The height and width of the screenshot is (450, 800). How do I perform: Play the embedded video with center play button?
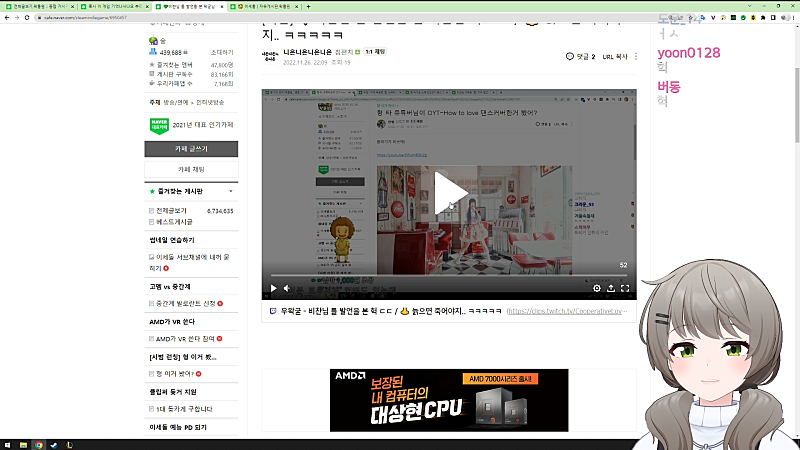[449, 192]
